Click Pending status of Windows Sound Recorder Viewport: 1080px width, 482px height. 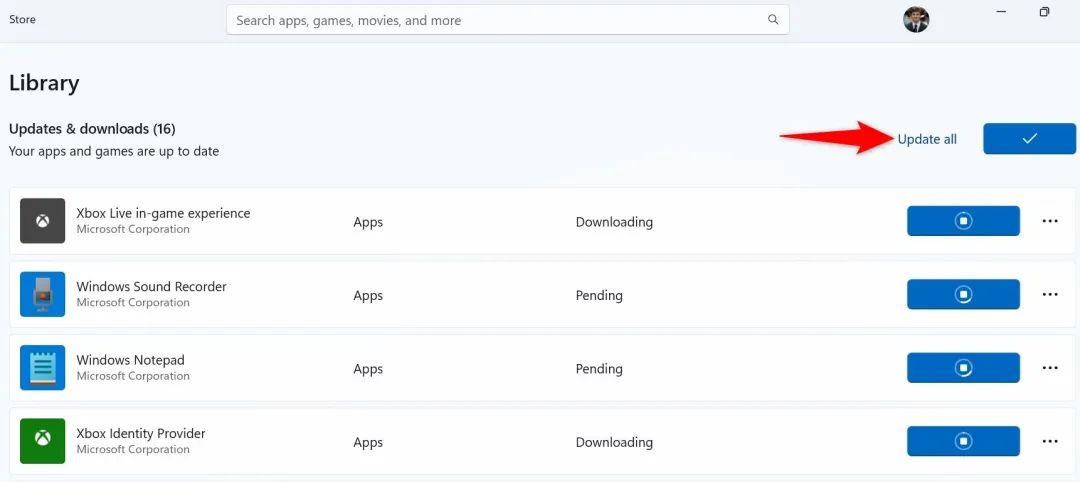(599, 295)
